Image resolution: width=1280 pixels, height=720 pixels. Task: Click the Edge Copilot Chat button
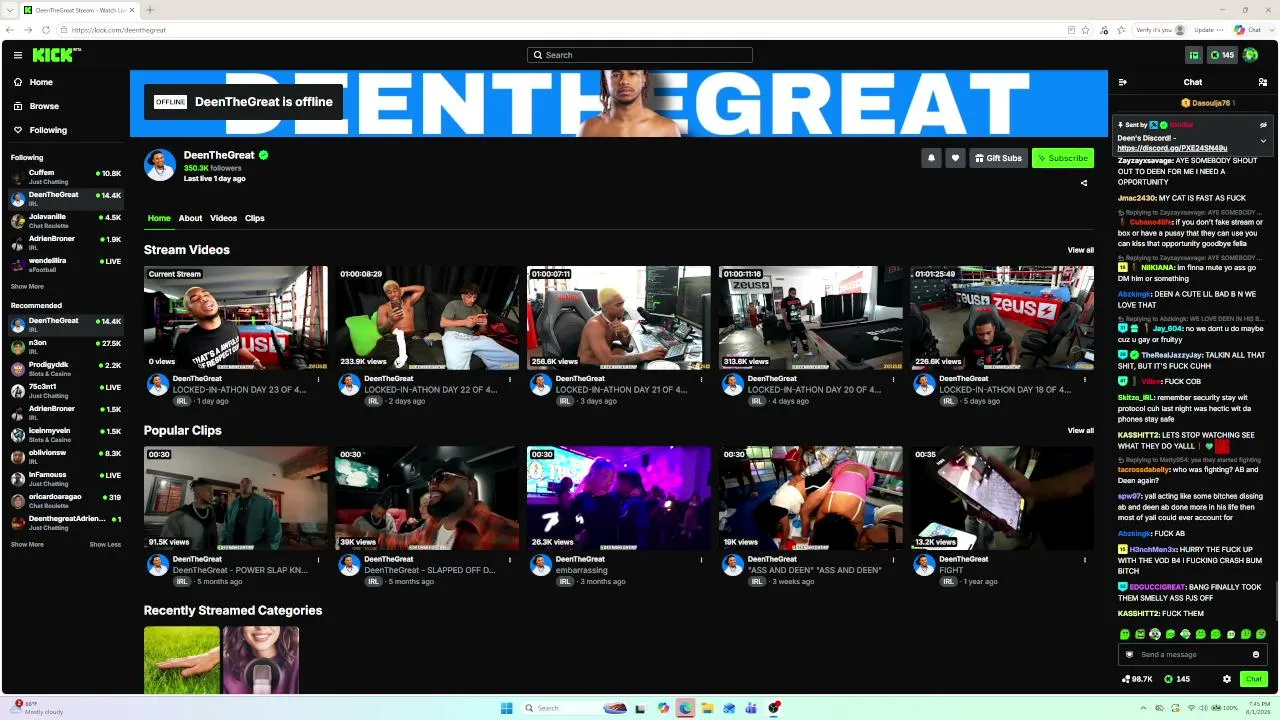pyautogui.click(x=1248, y=30)
